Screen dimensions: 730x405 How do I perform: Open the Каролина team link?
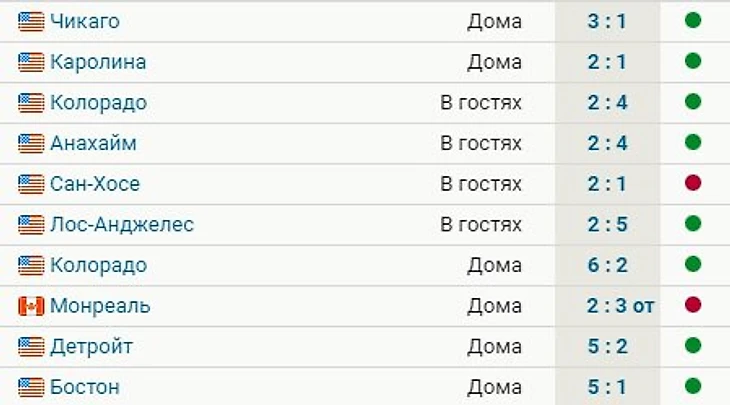(98, 62)
